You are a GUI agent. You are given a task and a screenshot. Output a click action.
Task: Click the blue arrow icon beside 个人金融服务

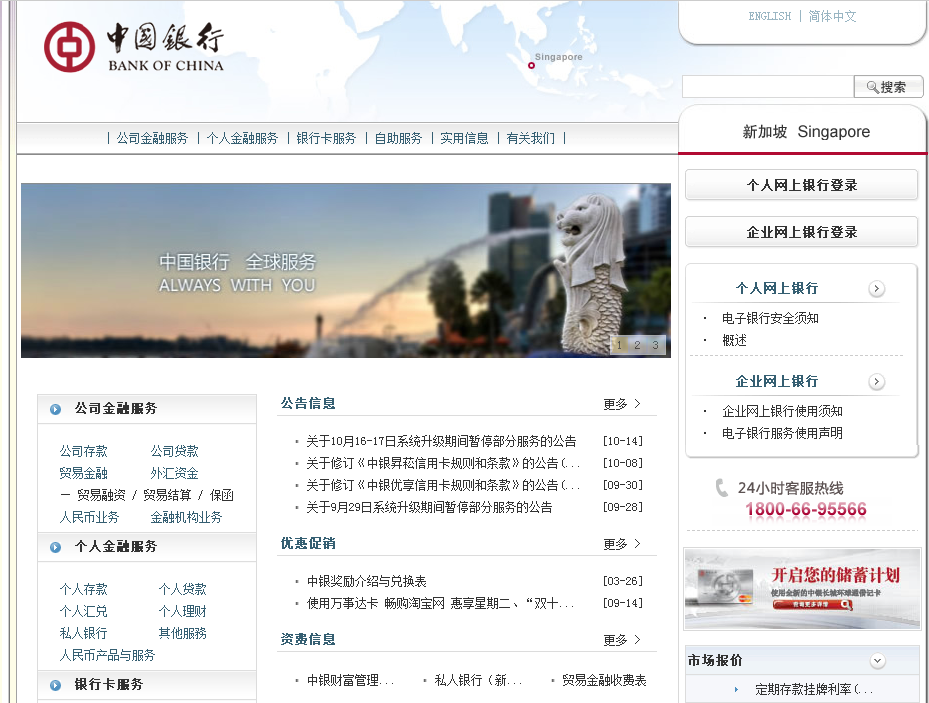[56, 547]
